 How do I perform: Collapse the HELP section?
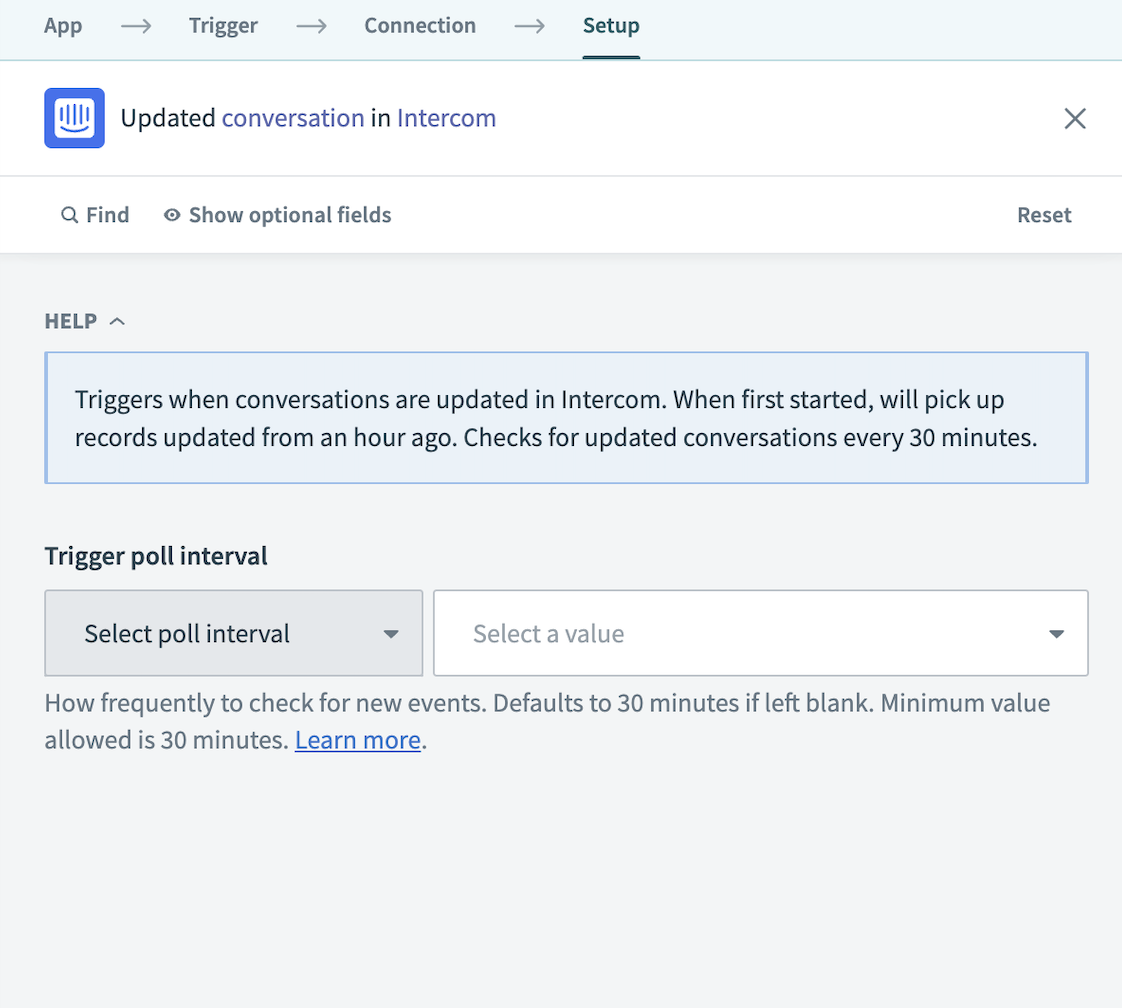117,320
